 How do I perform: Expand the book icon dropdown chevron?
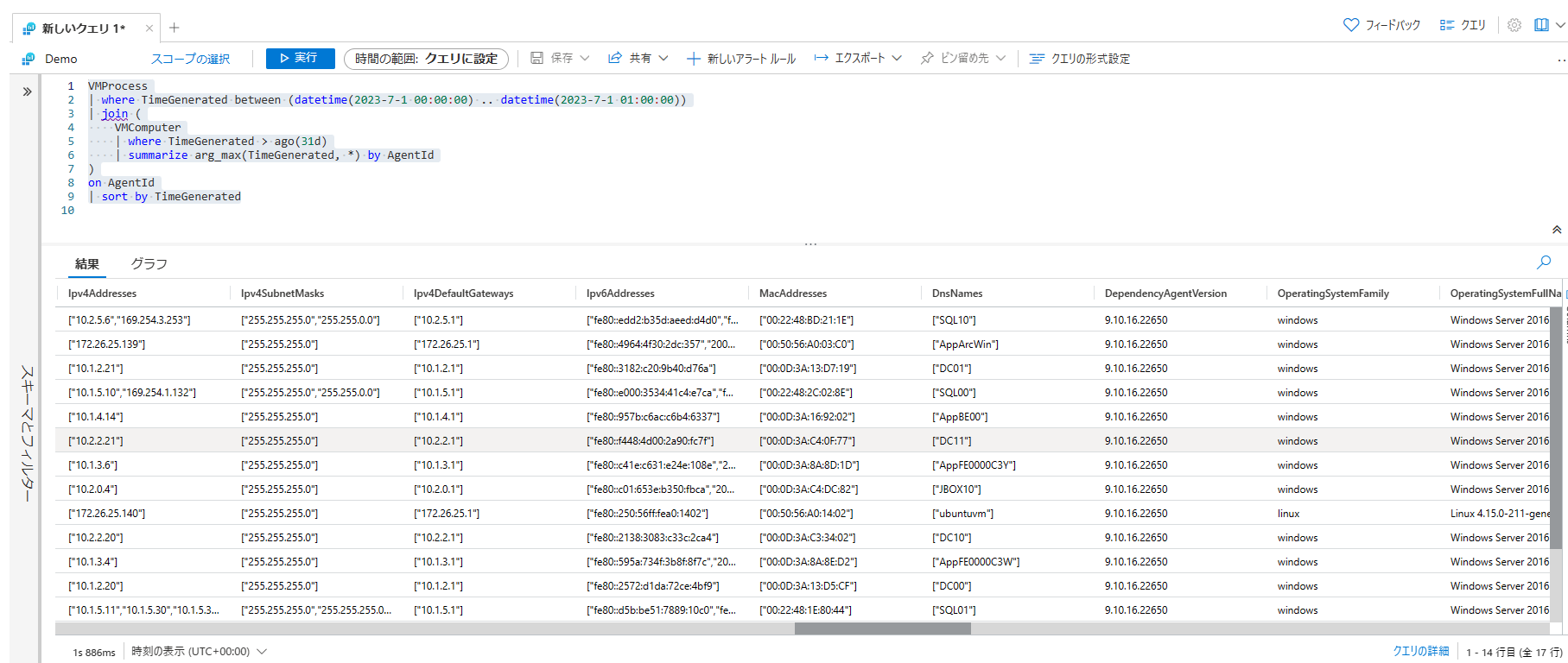pos(1560,25)
